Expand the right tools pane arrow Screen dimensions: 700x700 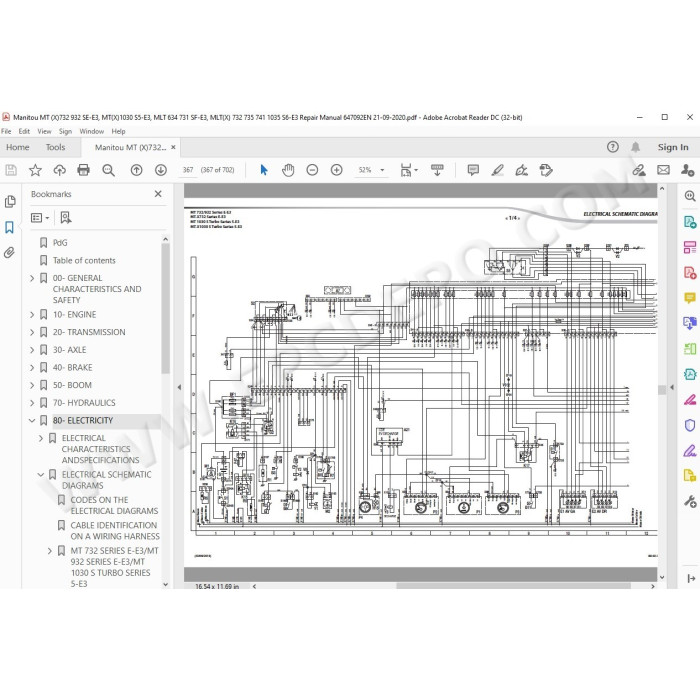(x=672, y=387)
